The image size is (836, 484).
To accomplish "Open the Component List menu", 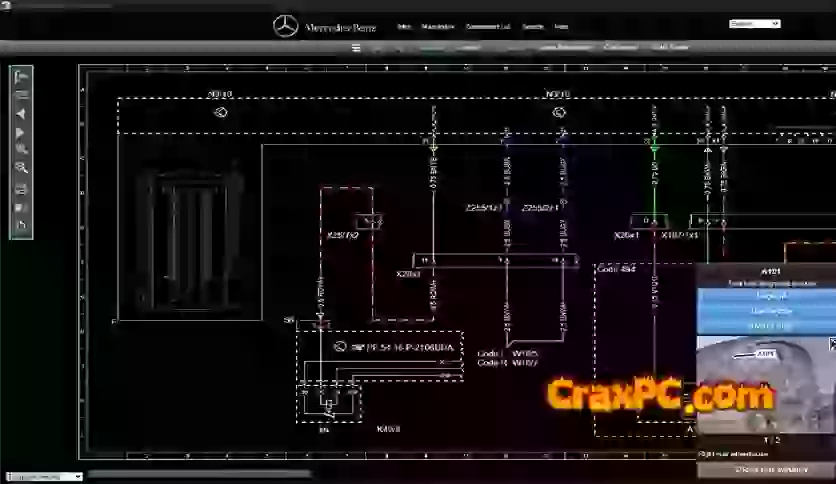I will coord(488,27).
